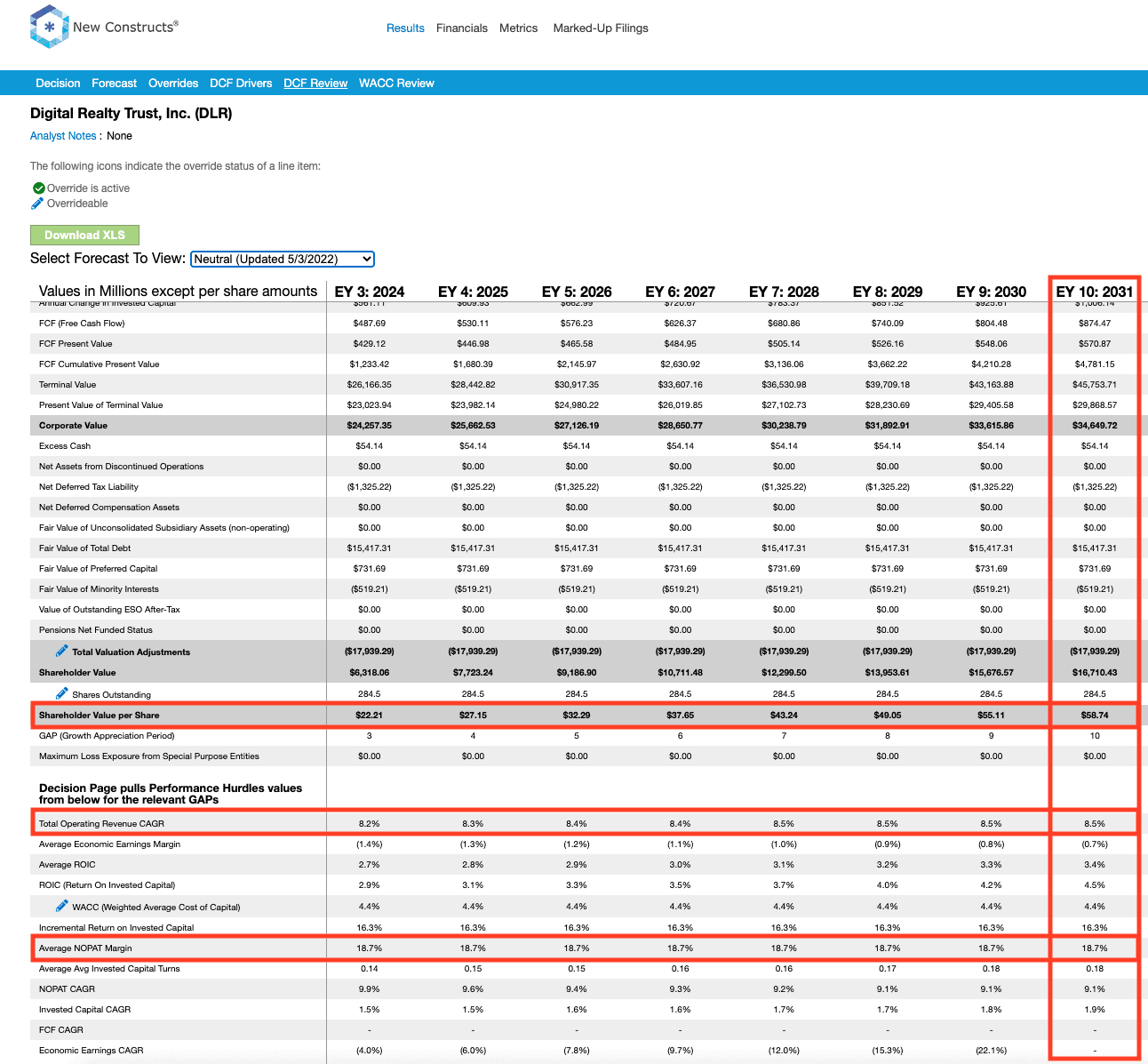Click the $58.74 value for 2031
1148x1064 pixels.
click(x=1095, y=716)
